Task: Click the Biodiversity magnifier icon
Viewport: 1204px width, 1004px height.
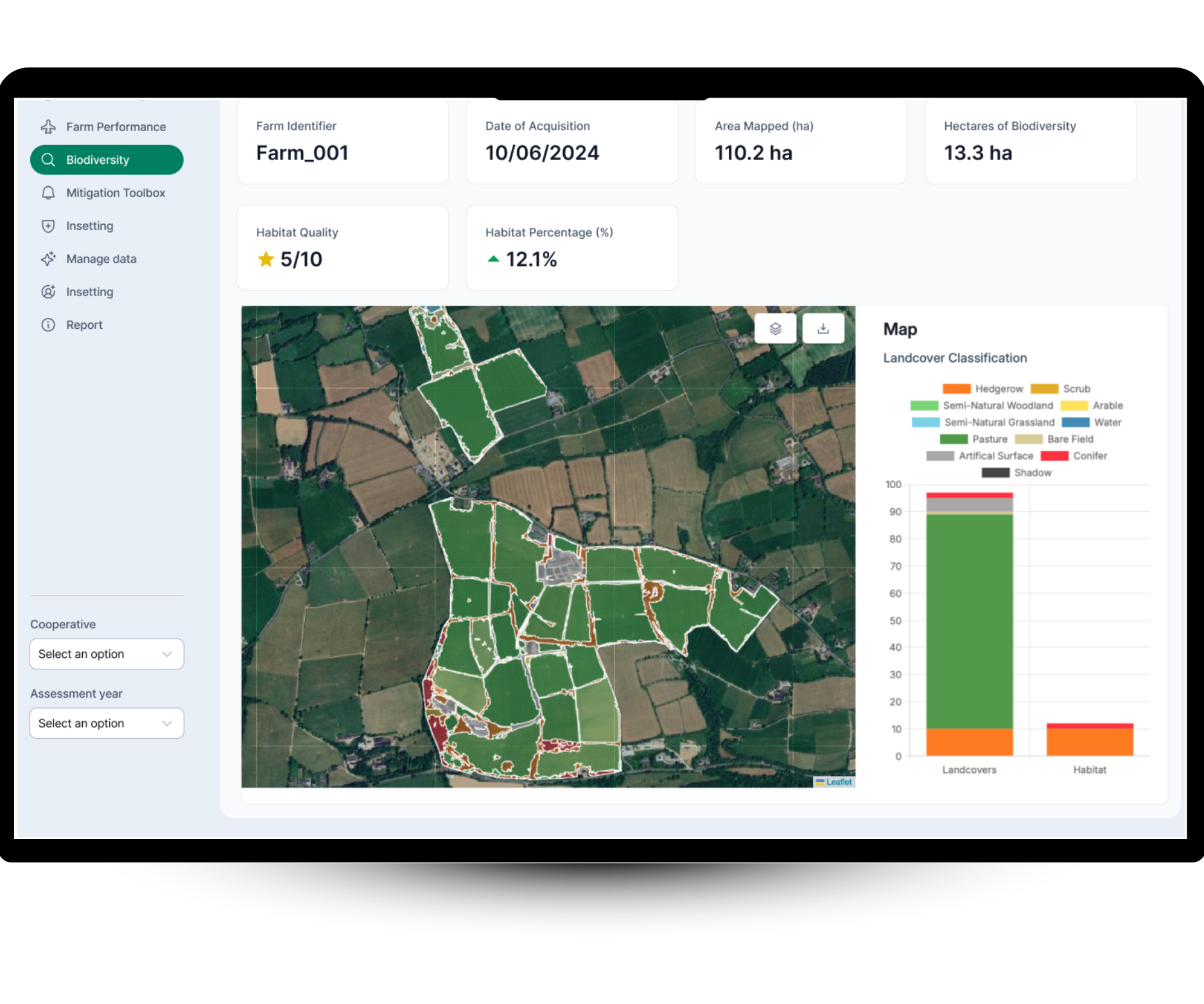Action: 48,159
